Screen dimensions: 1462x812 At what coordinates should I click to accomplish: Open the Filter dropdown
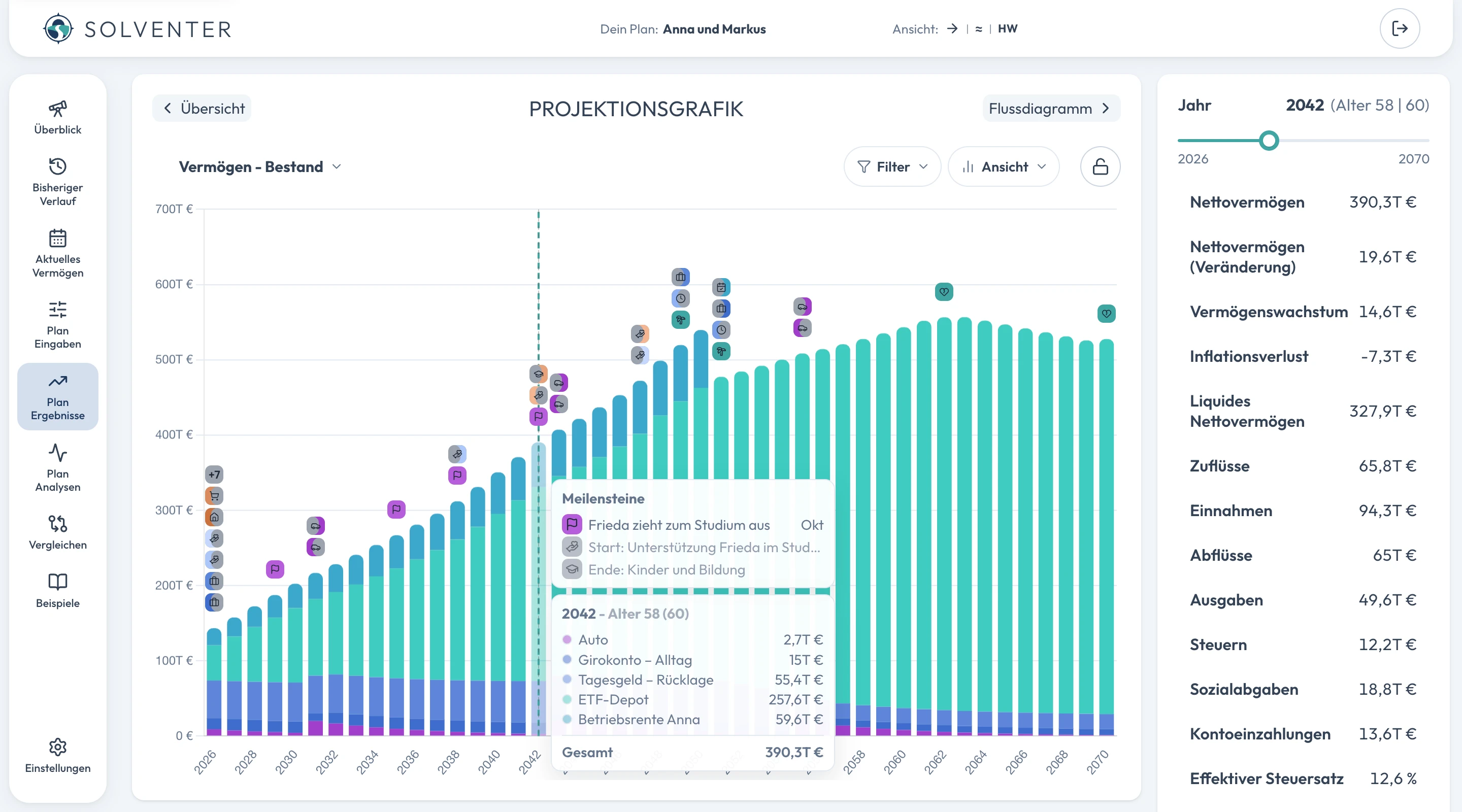[x=891, y=166]
